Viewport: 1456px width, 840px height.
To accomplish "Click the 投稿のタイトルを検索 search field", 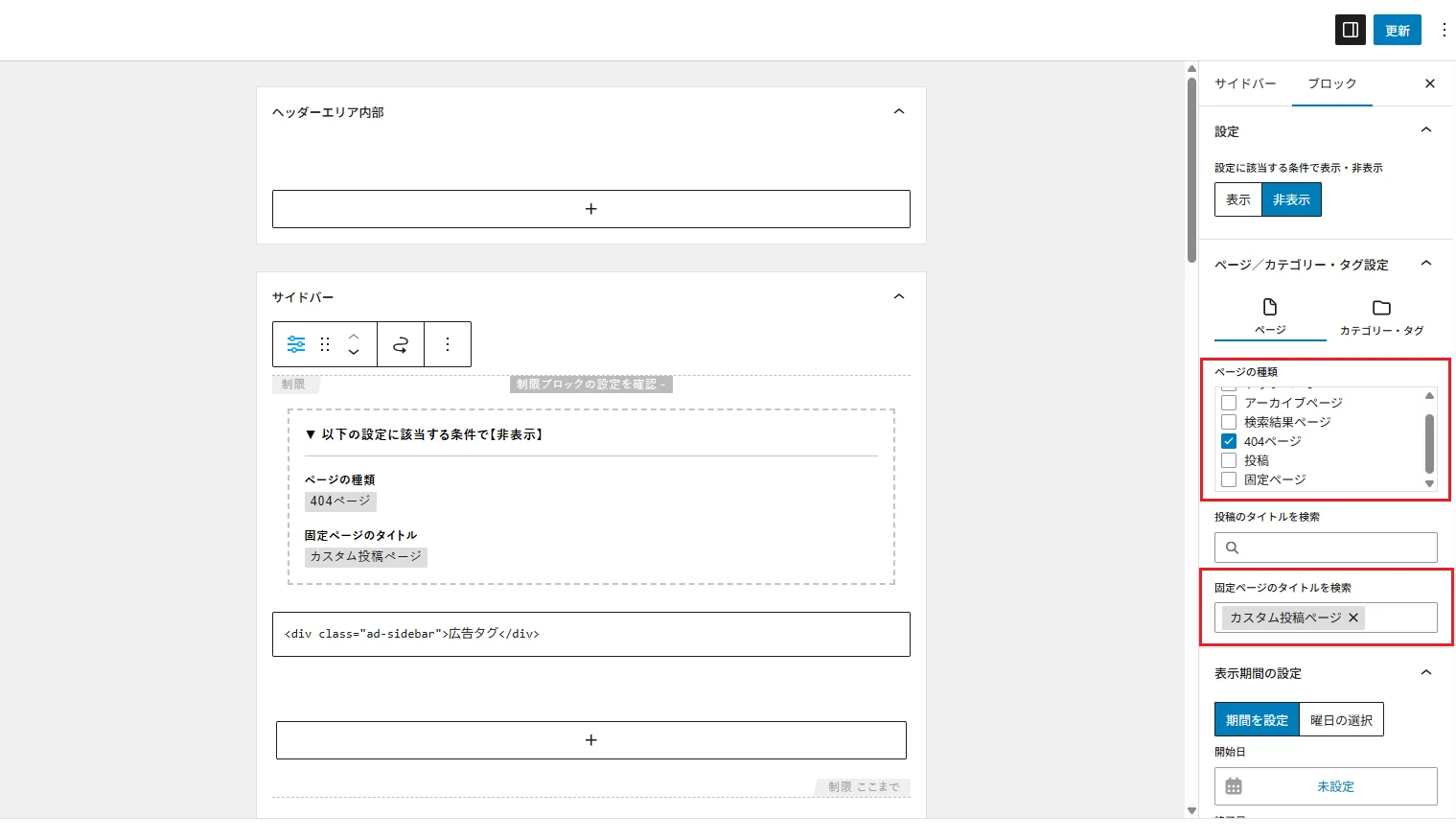I will point(1334,548).
